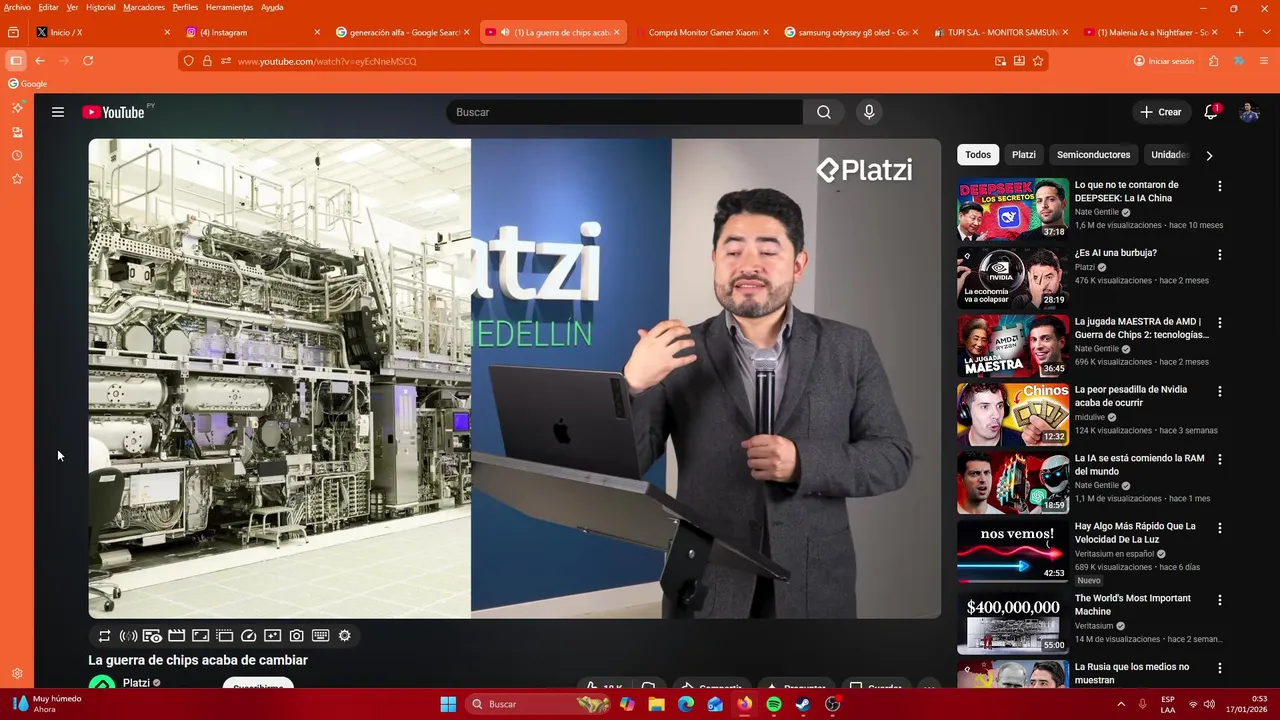
Task: Select the Semiconductores filter chip
Action: [x=1094, y=155]
